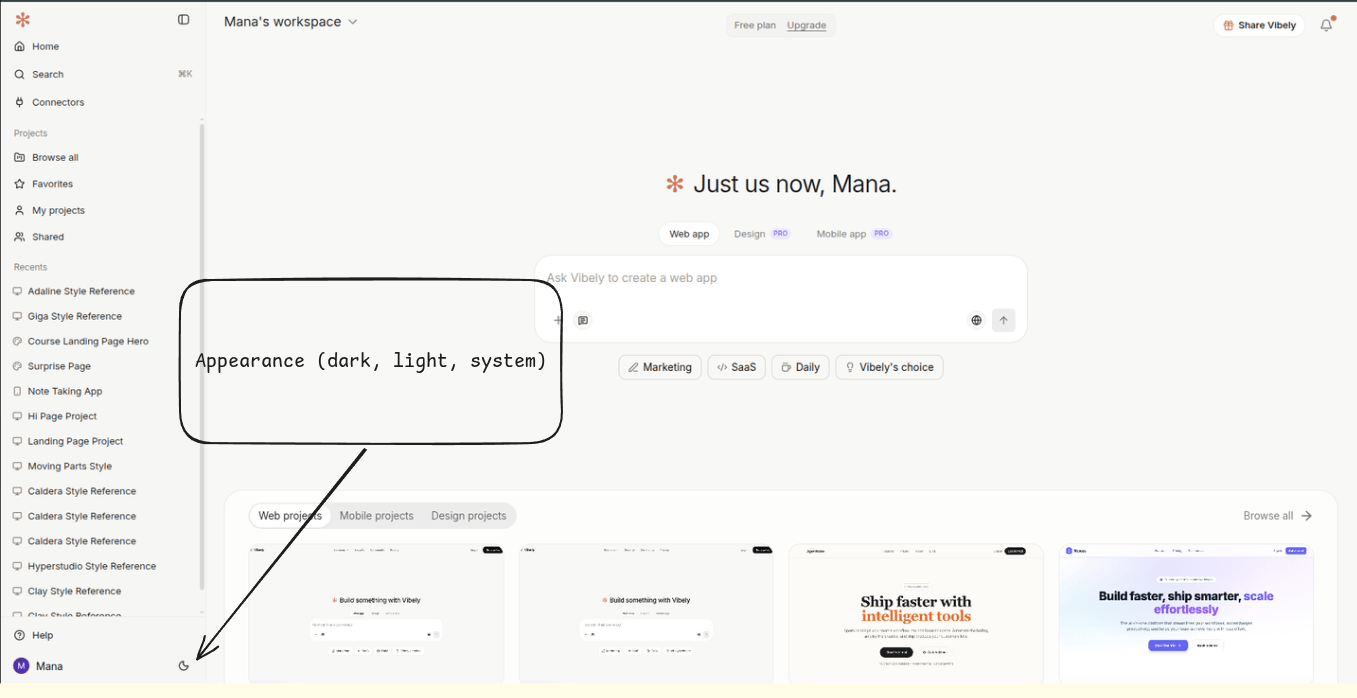The height and width of the screenshot is (698, 1357).
Task: Open the Connectors page
Action: tap(58, 103)
